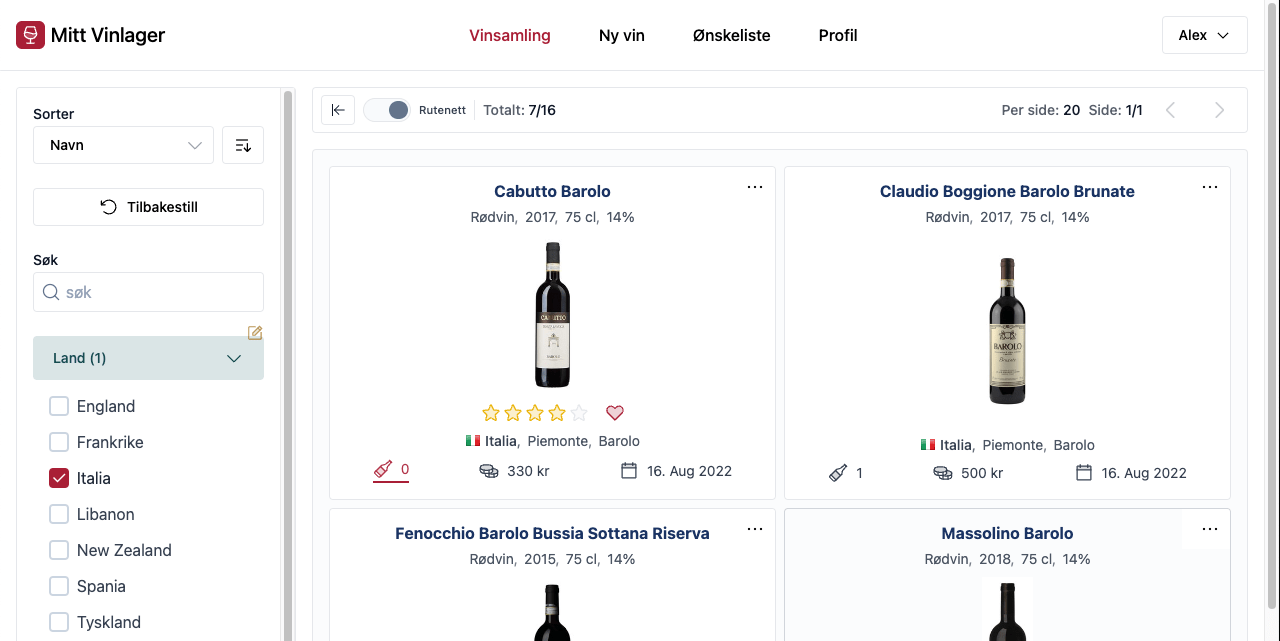Open the Alex account dropdown
Viewport: 1280px width, 641px height.
click(1204, 34)
